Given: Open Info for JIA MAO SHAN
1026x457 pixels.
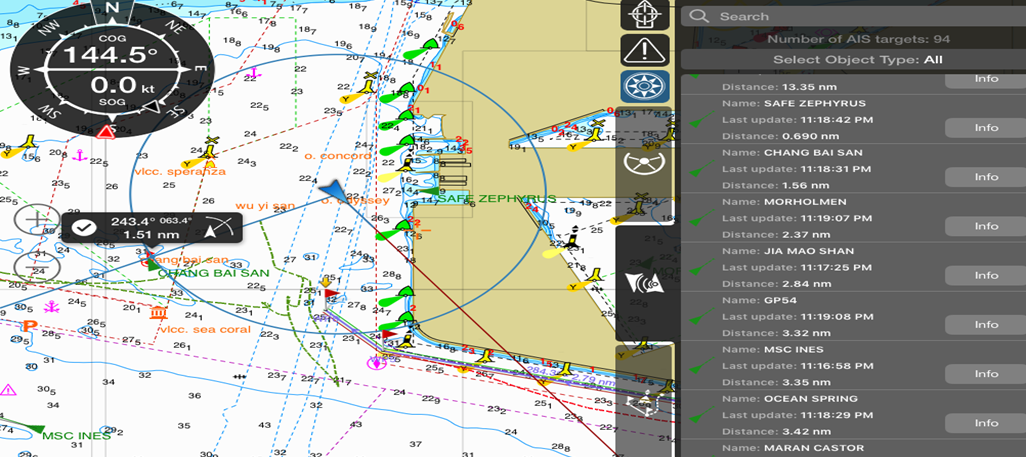Looking at the screenshot, I should click(985, 275).
